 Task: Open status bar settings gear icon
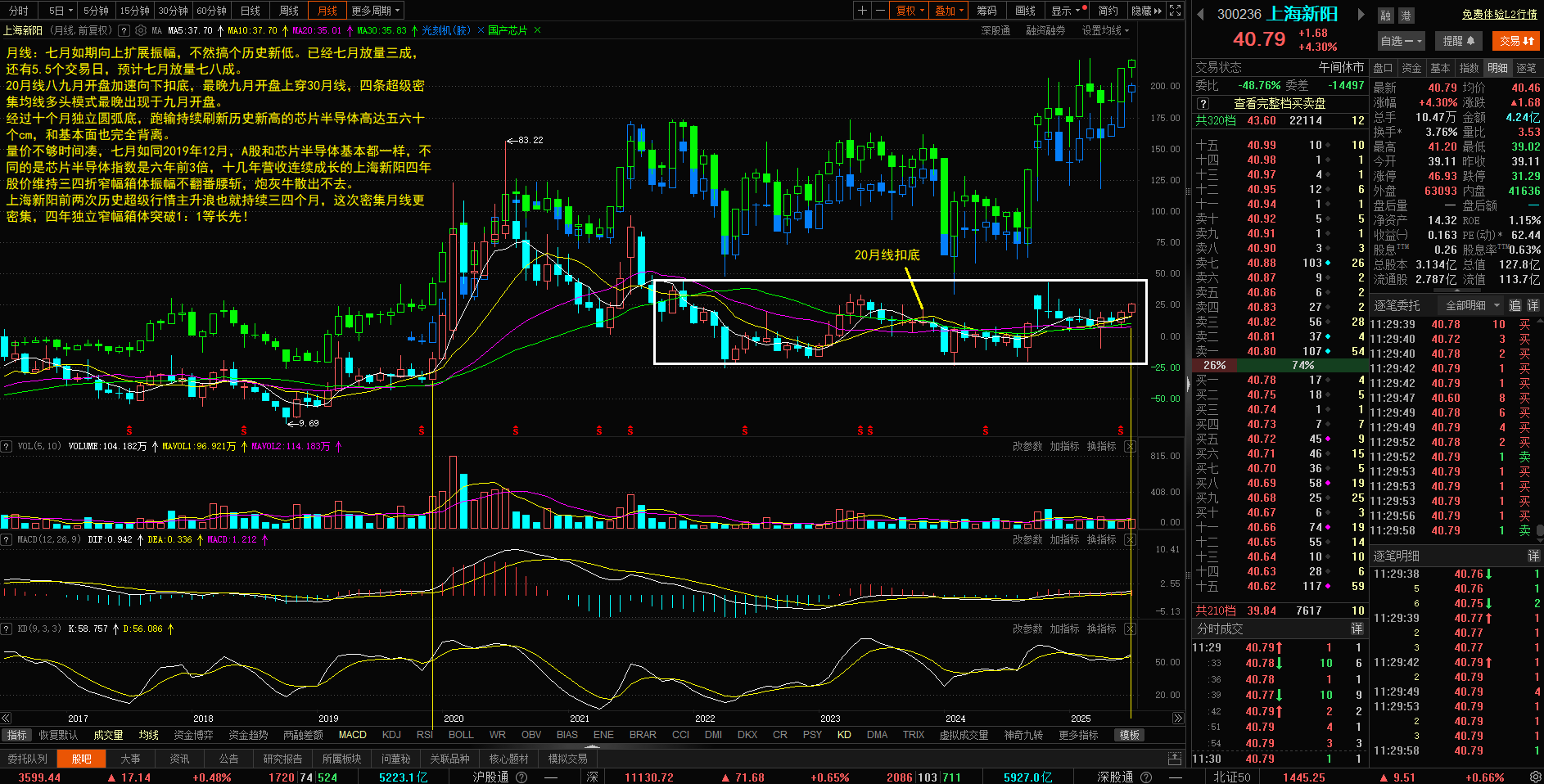coord(1536,777)
